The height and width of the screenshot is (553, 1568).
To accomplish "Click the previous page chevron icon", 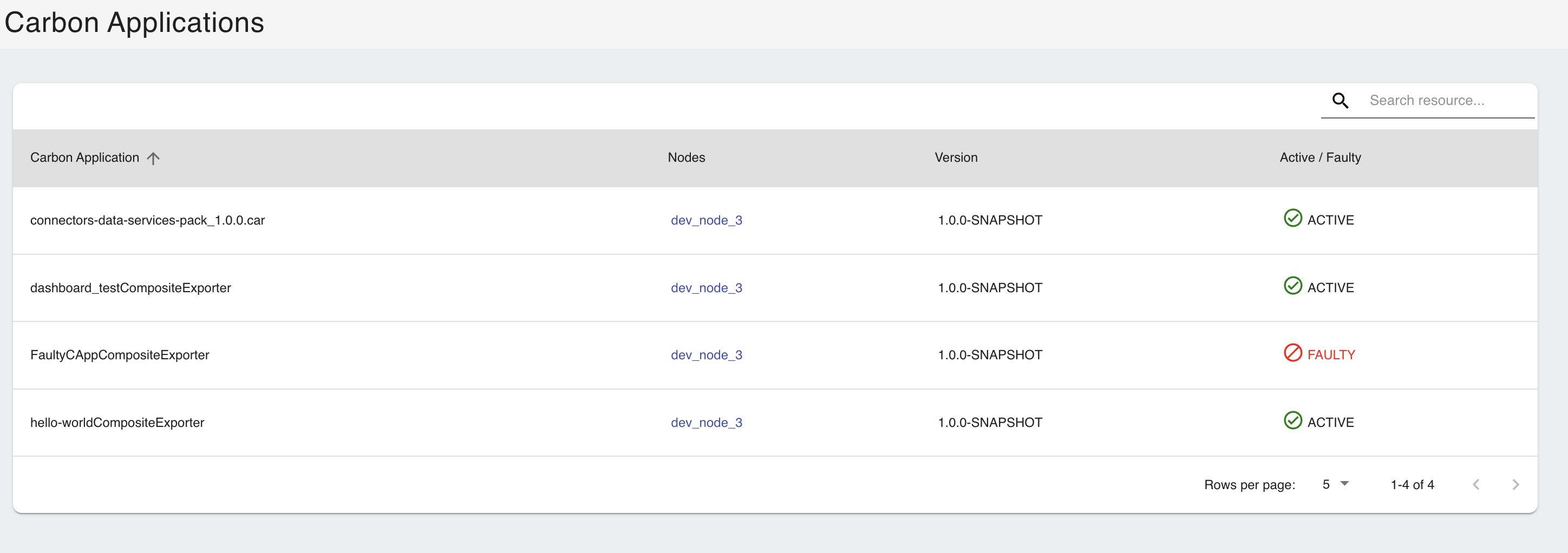I will click(1476, 484).
